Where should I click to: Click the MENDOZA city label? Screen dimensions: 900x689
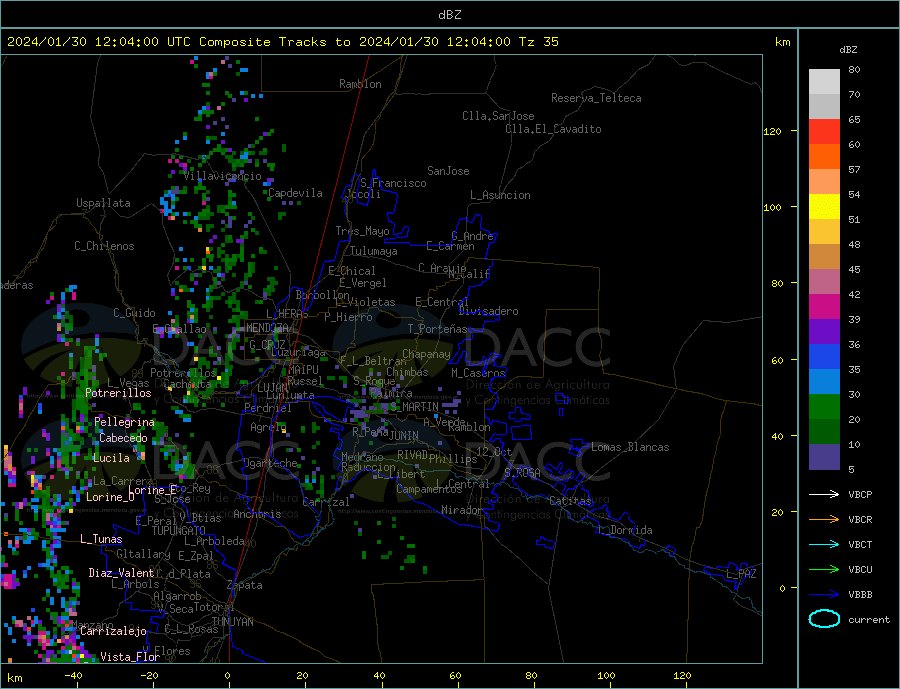pos(268,328)
